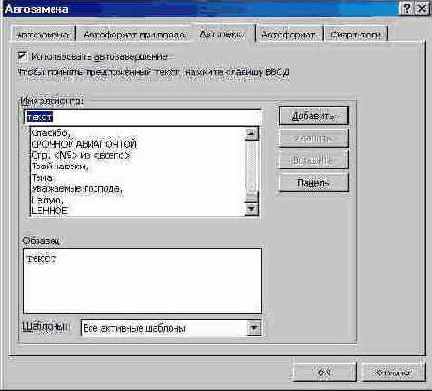This screenshot has width=432, height=391.
Task: Select list entry СРОЧНОЙ АВИАПОЧТОЙ
Action: coord(84,144)
